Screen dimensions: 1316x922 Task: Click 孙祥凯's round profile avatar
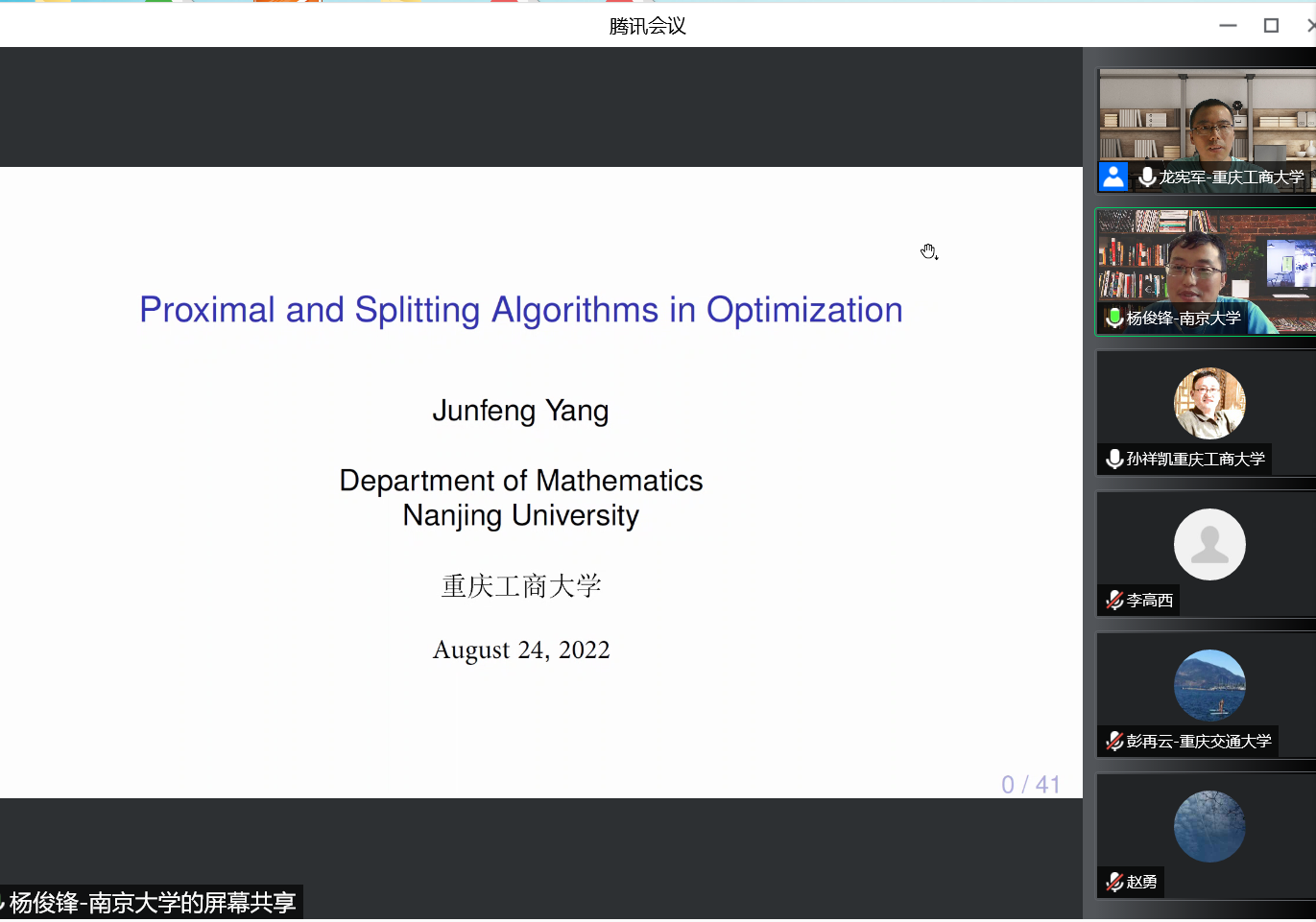(x=1209, y=404)
